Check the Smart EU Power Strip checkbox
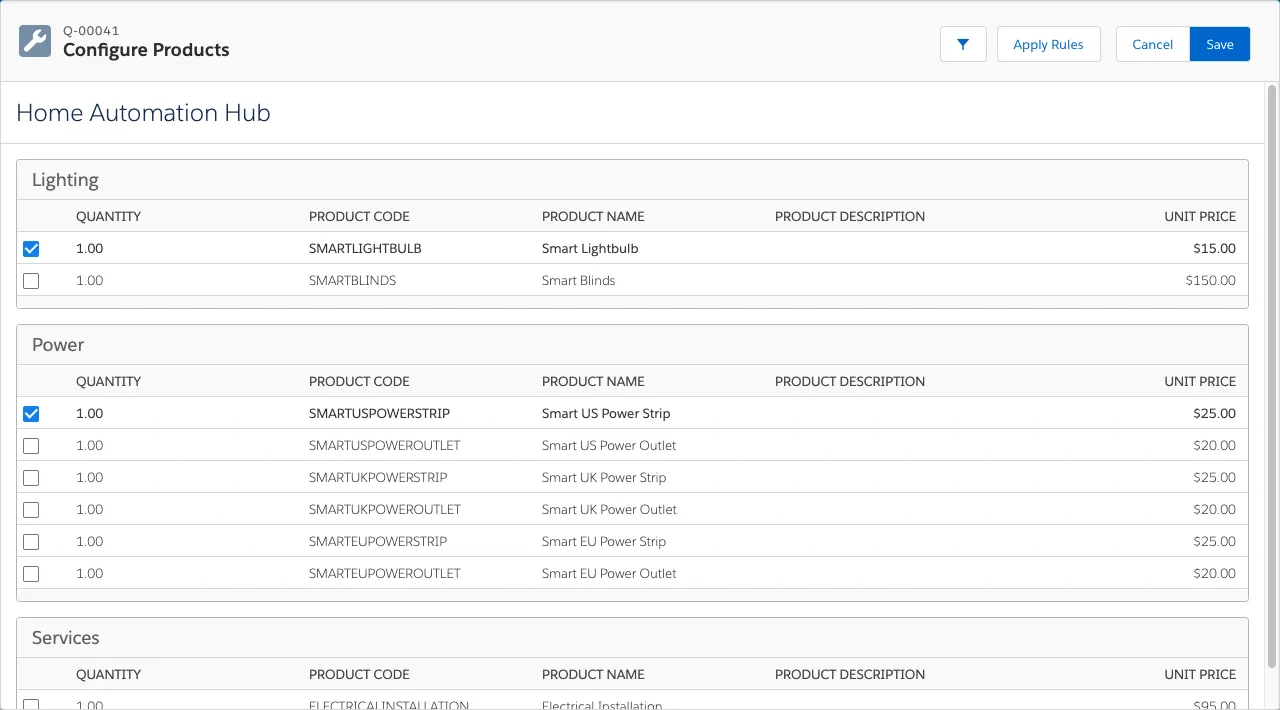This screenshot has width=1280, height=710. click(x=31, y=542)
